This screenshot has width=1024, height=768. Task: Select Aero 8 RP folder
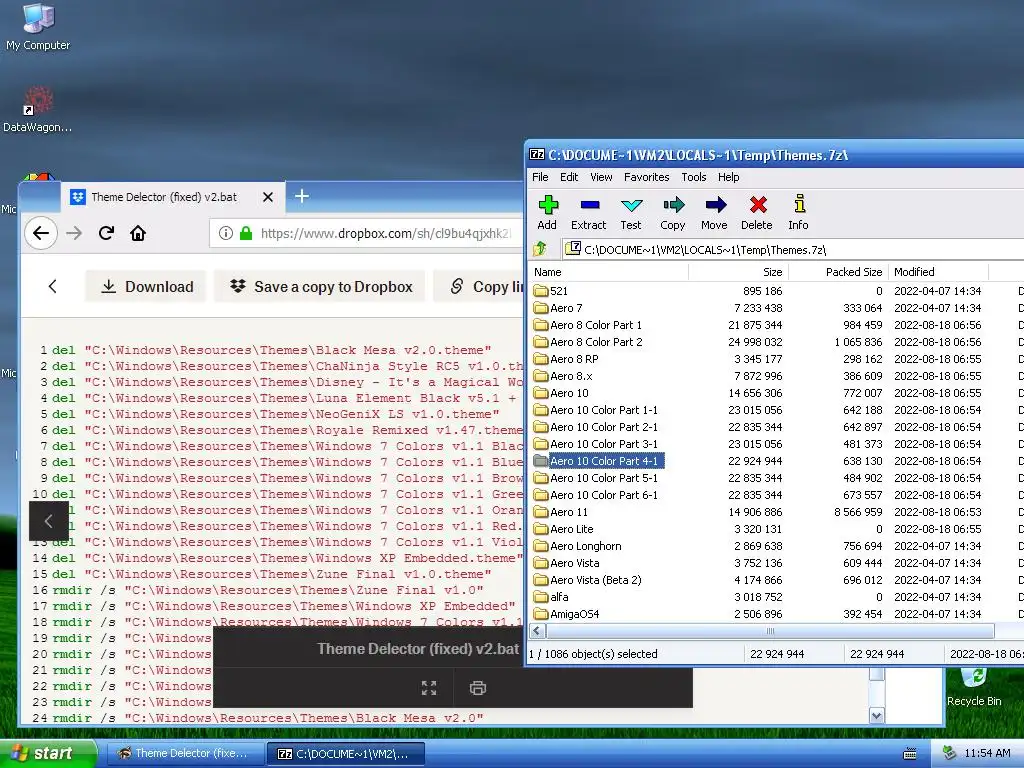click(x=566, y=359)
